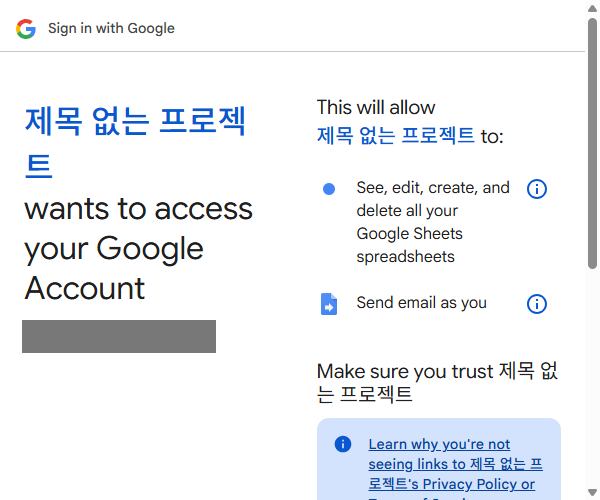
Task: Click the redacted account email box
Action: [119, 336]
